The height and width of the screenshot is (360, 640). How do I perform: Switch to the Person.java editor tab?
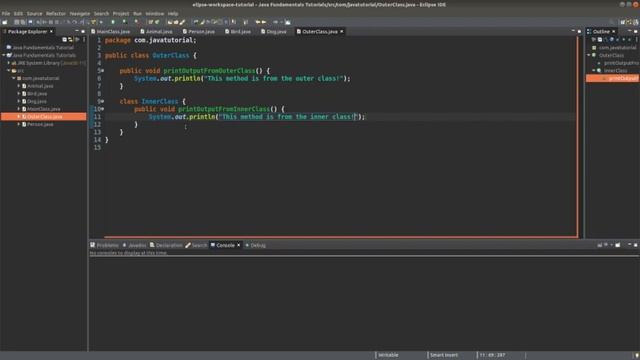coord(199,31)
